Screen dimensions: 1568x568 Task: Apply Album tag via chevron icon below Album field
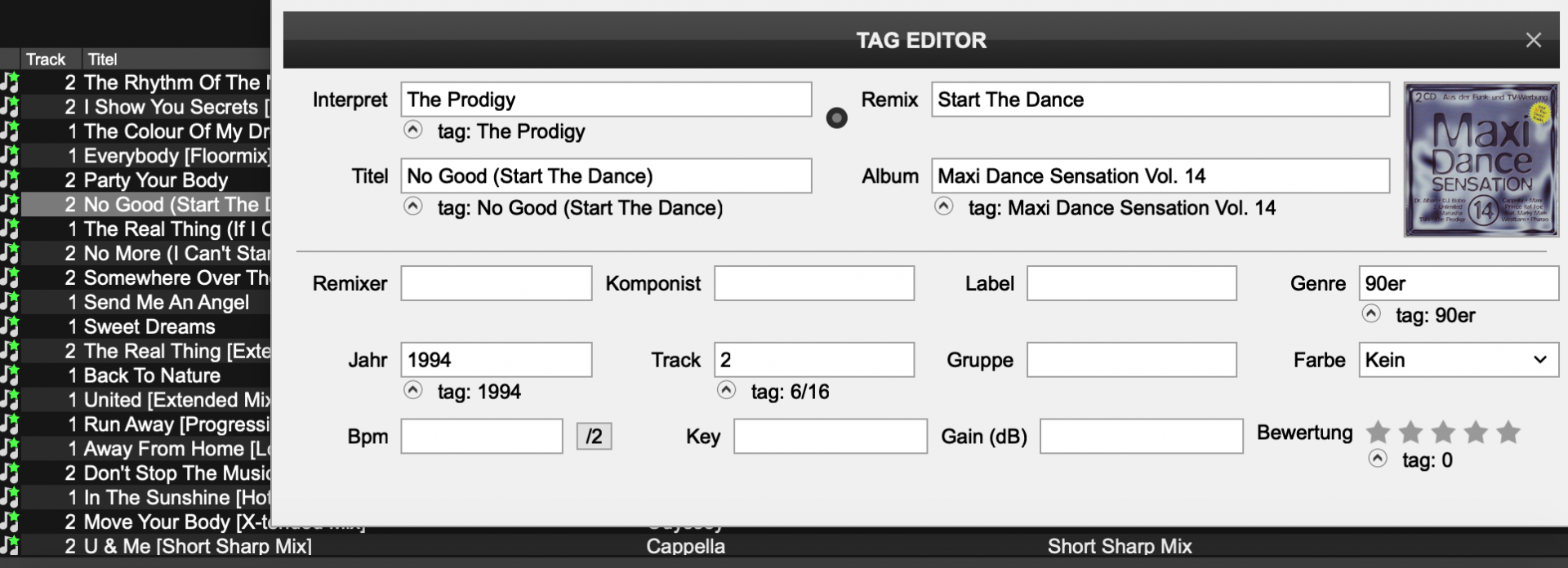click(946, 206)
